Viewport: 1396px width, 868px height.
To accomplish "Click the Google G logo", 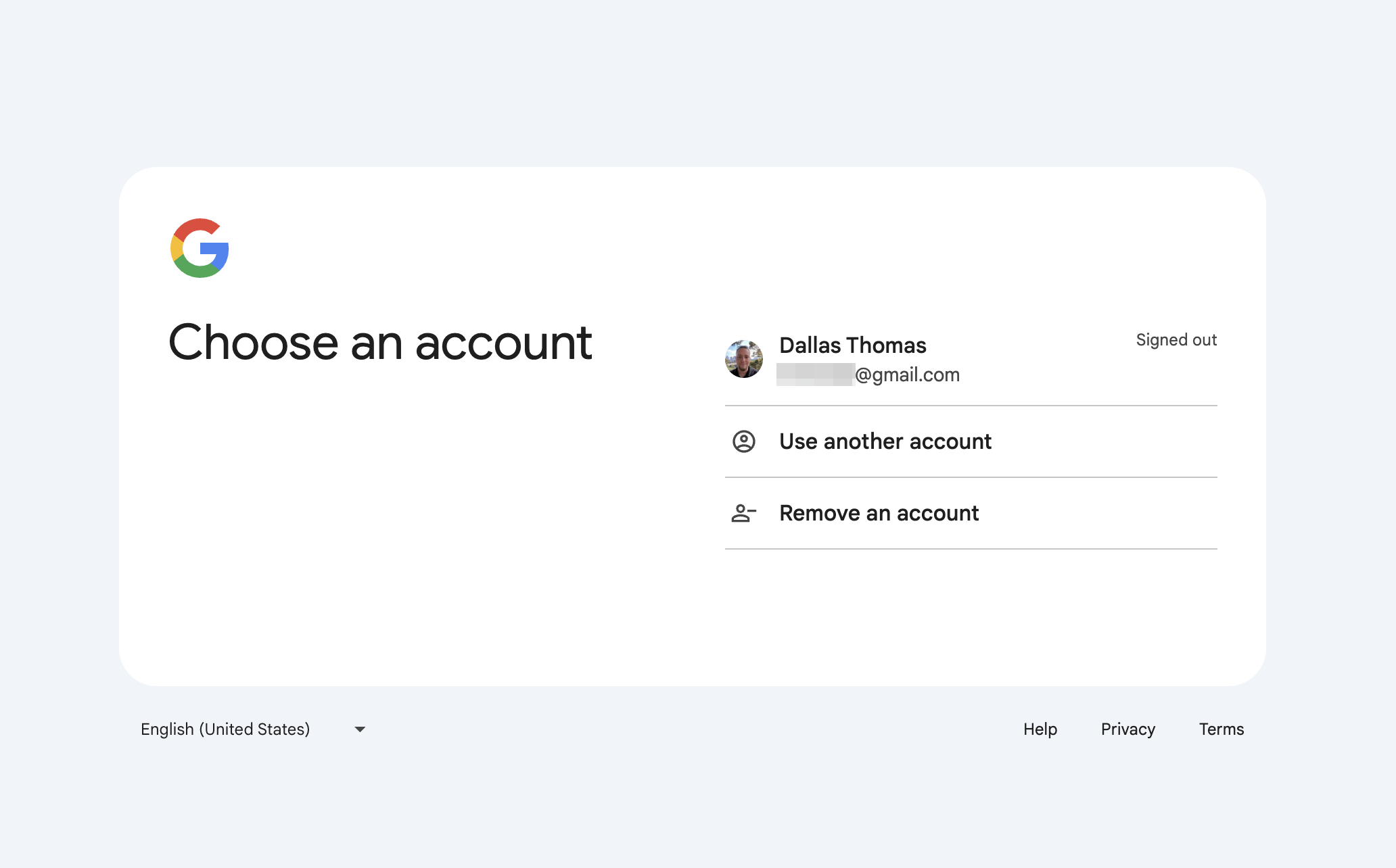I will coord(200,248).
